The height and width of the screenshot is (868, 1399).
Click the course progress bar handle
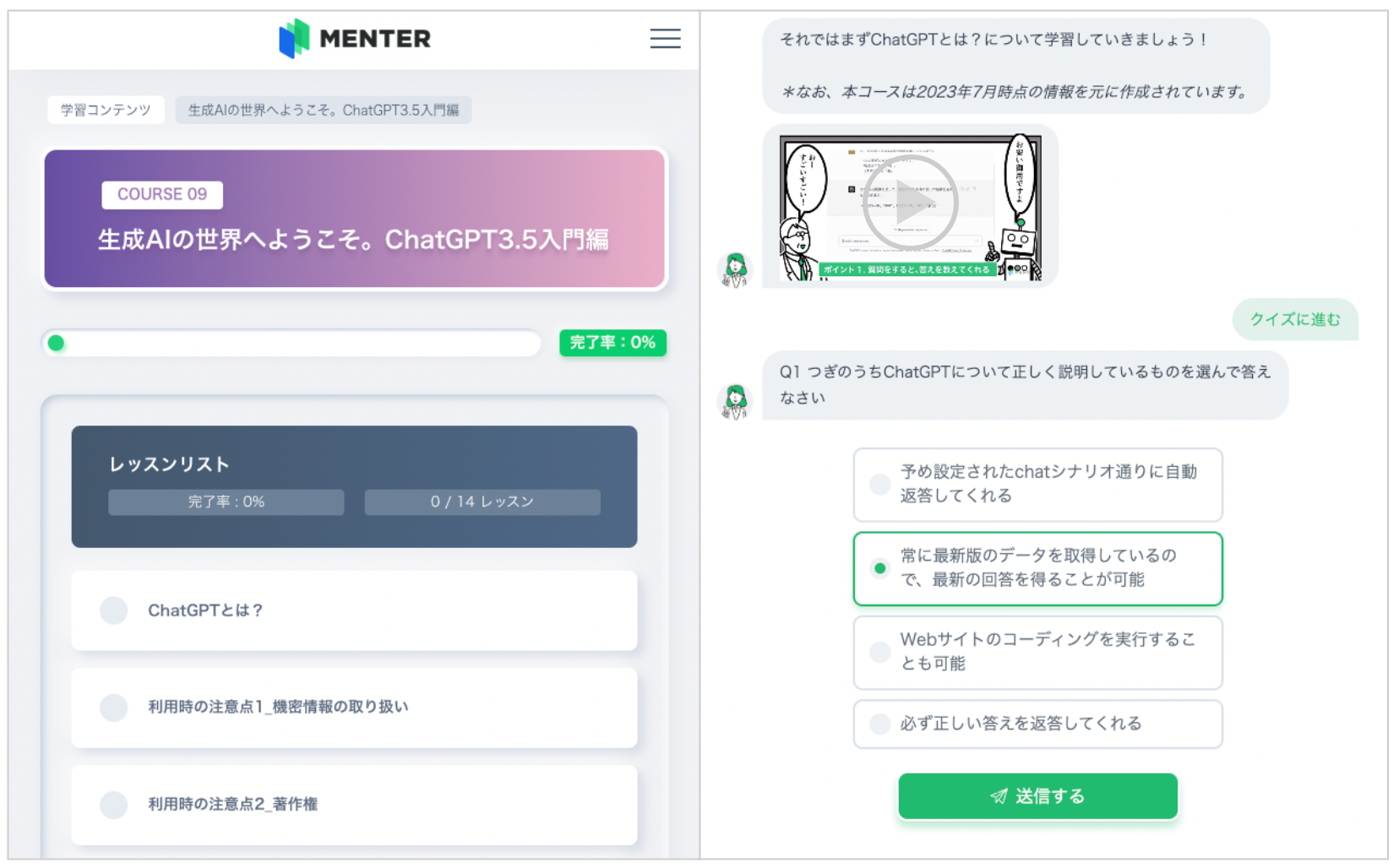point(57,343)
